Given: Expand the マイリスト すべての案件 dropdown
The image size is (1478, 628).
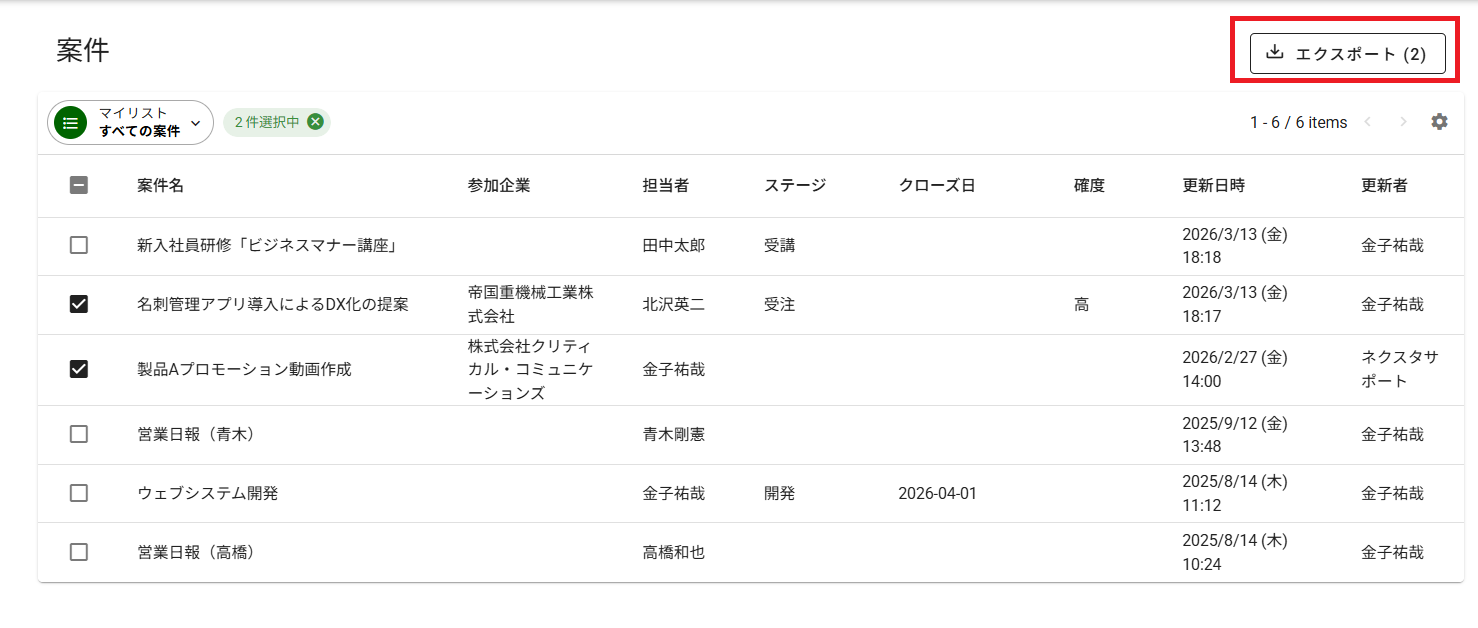Looking at the screenshot, I should pos(195,123).
